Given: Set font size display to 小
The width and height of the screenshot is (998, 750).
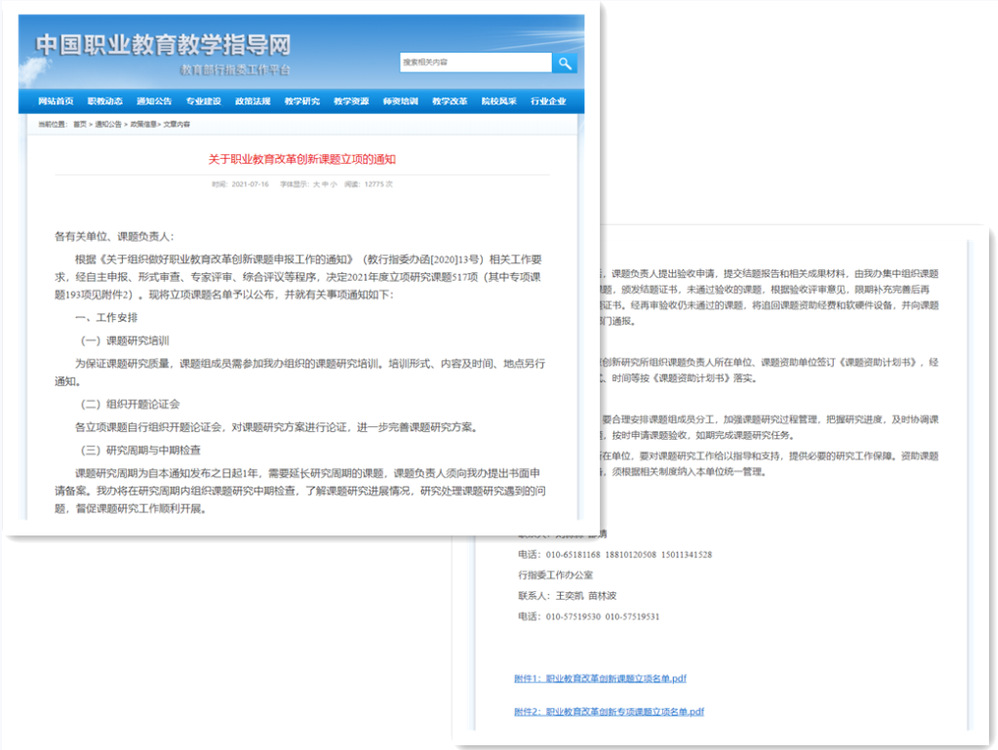Looking at the screenshot, I should pyautogui.click(x=334, y=185).
